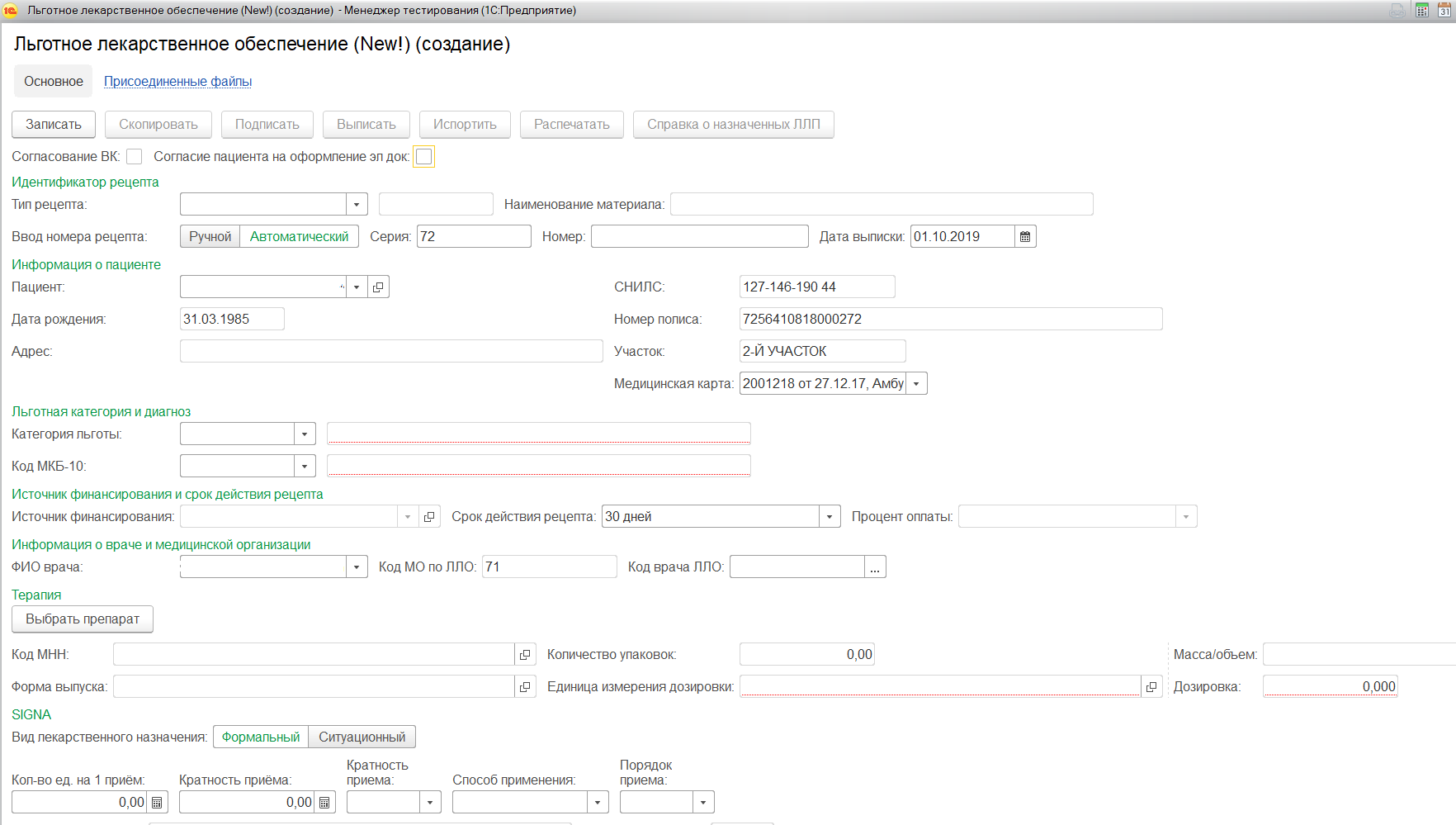Image resolution: width=1456 pixels, height=825 pixels.
Task: Open the Код МНН selection icon
Action: 525,654
